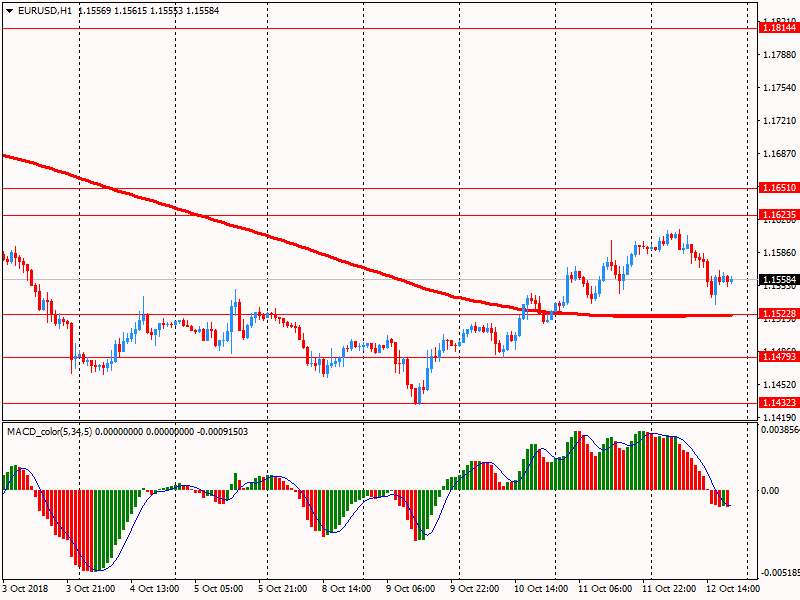The height and width of the screenshot is (600, 800).
Task: Click the open price 1.15569 in chart header
Action: click(x=94, y=11)
